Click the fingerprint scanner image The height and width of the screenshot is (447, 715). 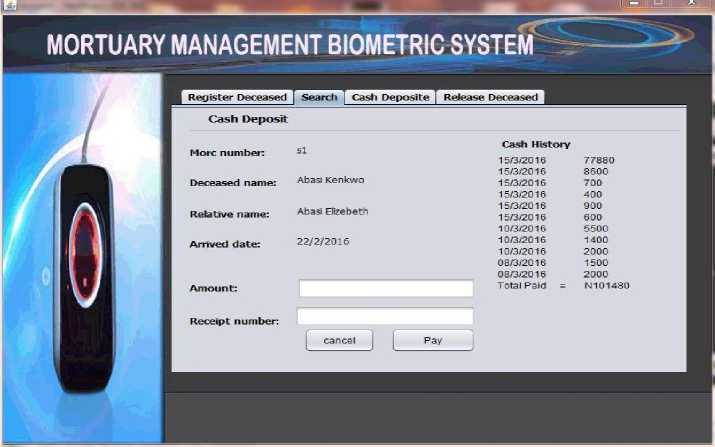85,278
